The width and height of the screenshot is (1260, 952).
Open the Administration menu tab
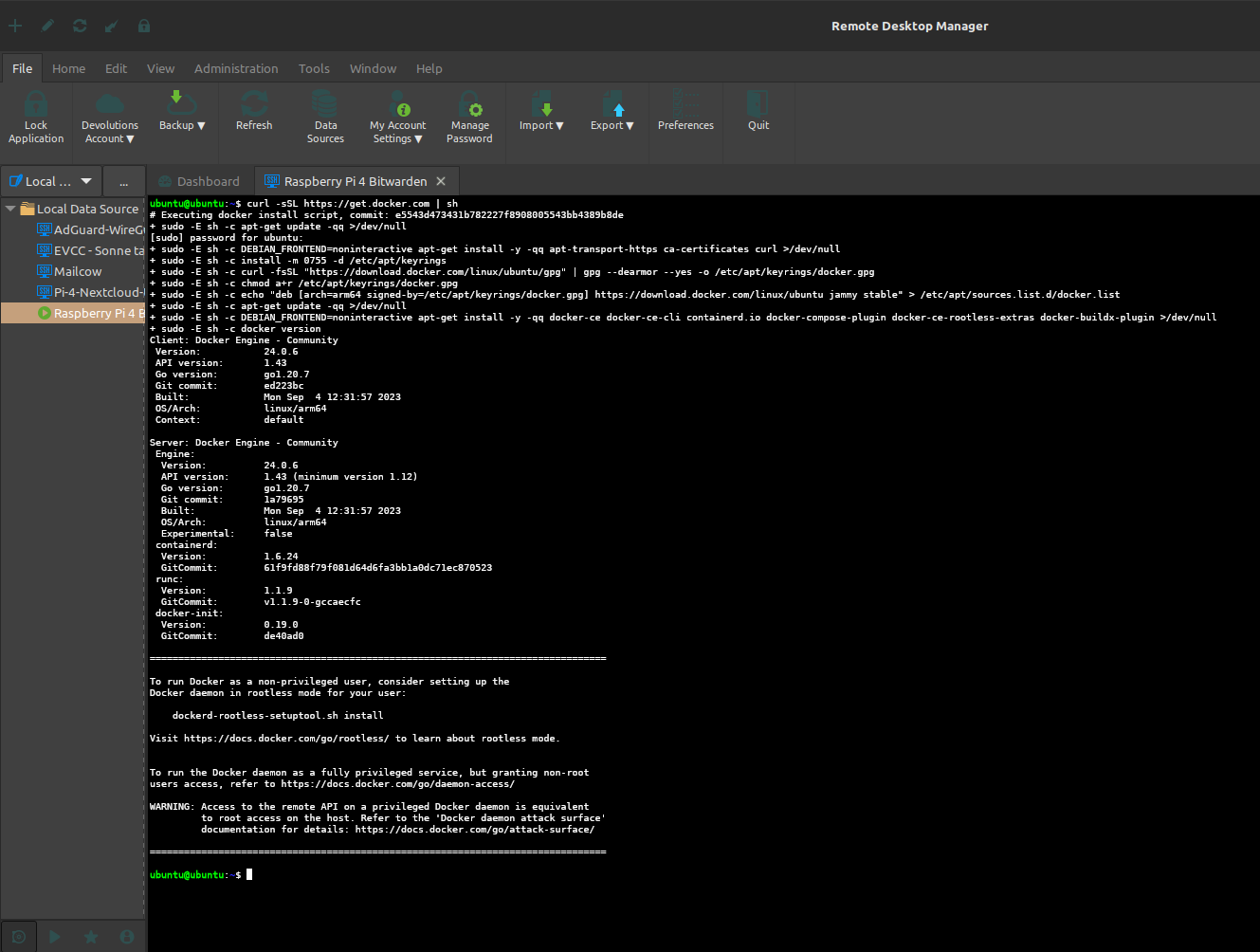(236, 68)
